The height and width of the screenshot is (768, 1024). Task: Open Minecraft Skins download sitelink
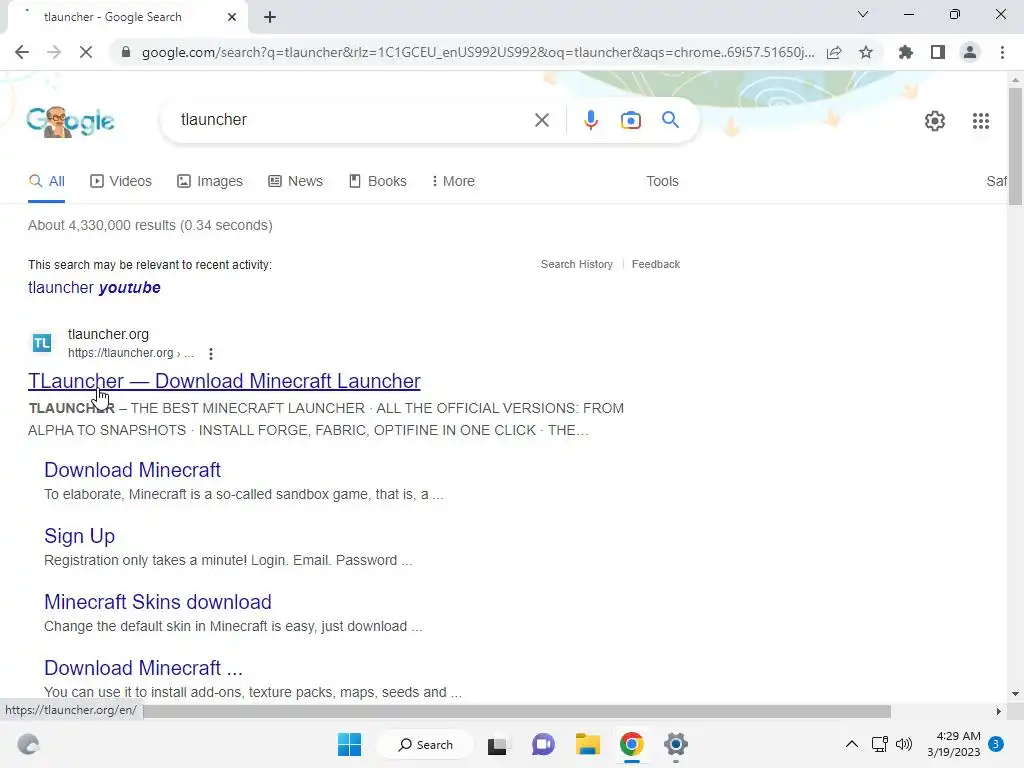point(158,602)
